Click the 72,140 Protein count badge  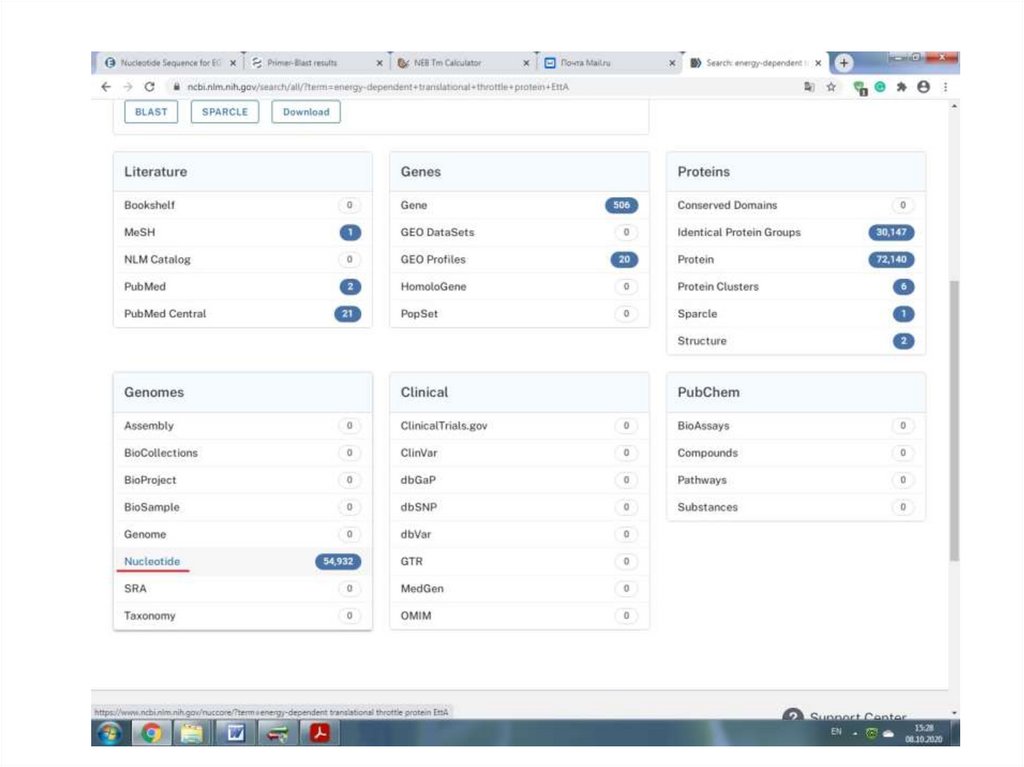891,259
